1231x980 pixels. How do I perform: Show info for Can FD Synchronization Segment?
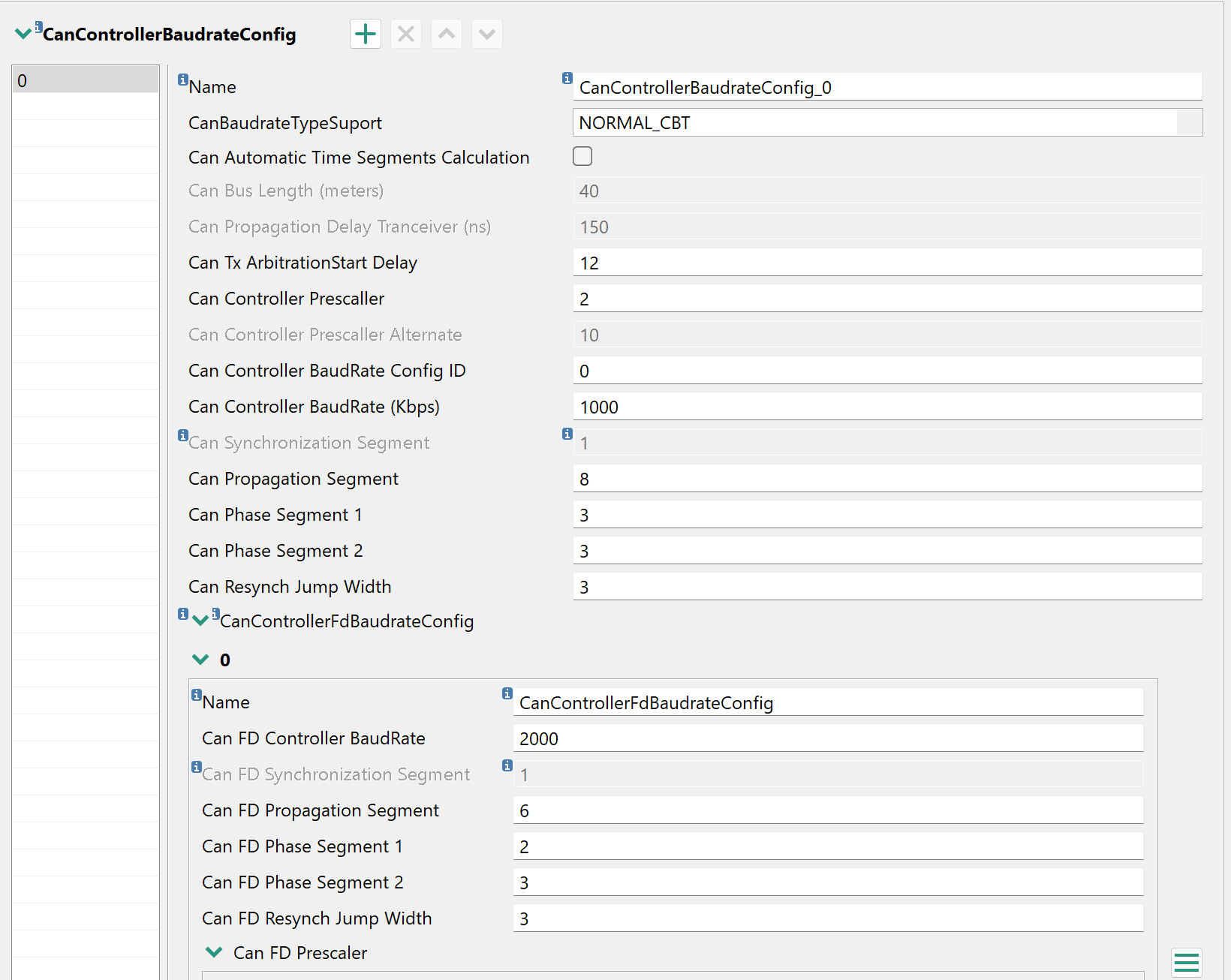pyautogui.click(x=196, y=766)
